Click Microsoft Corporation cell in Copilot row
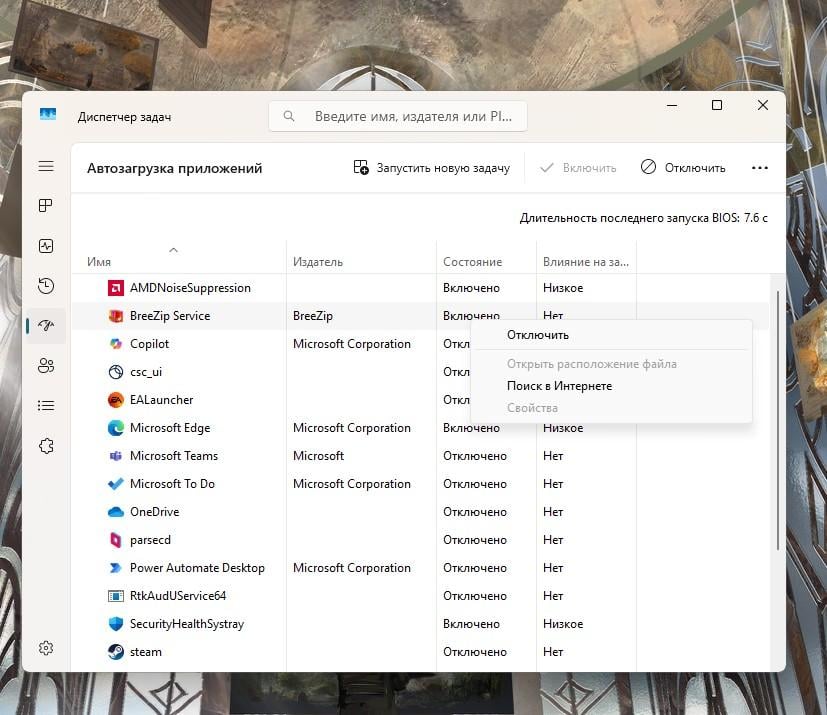 [352, 344]
